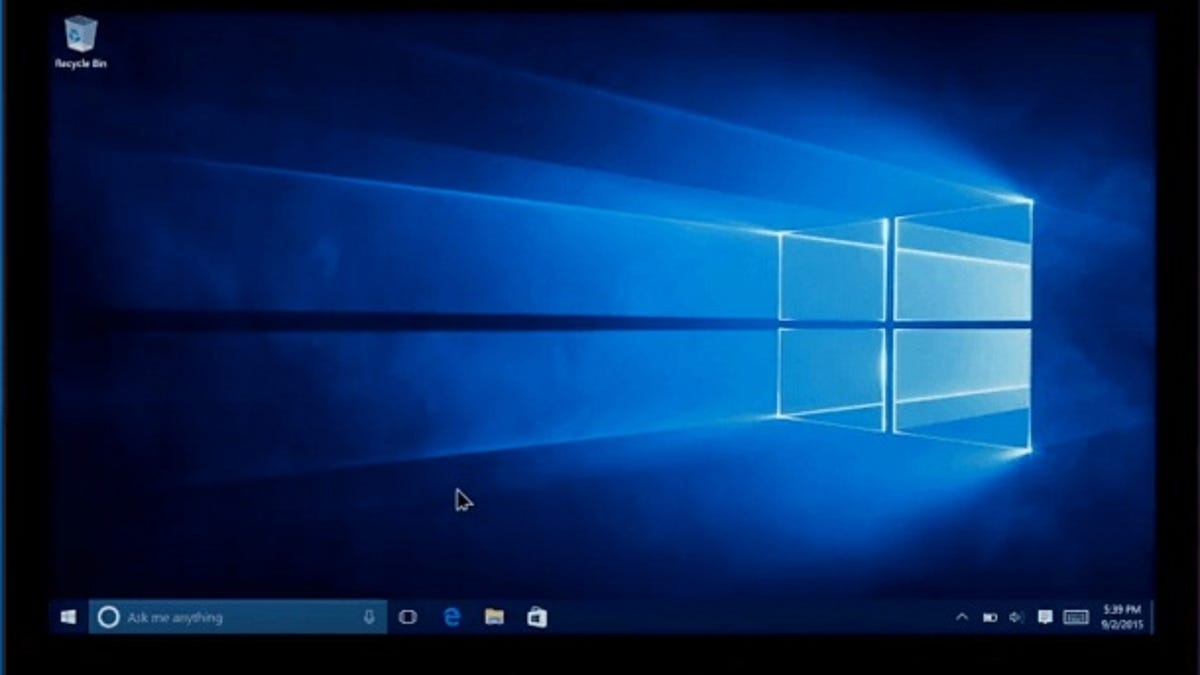The height and width of the screenshot is (675, 1200).
Task: Mute the speaker in the system tray
Action: tap(1013, 617)
